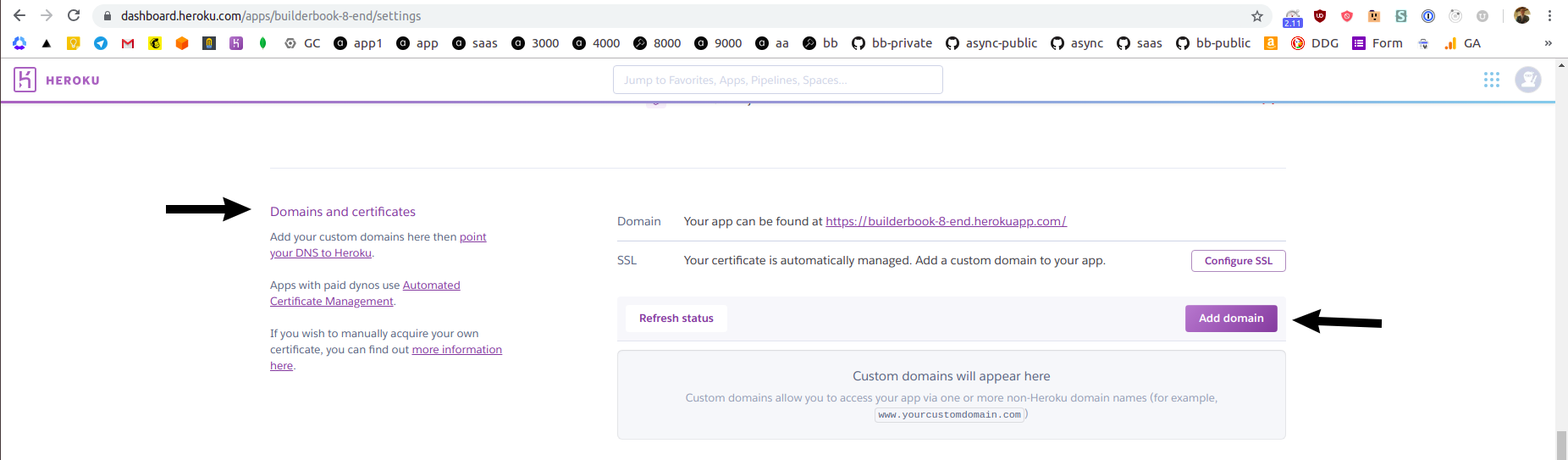
Task: Click the page vertical scrollbar thumb
Action: [1561, 446]
